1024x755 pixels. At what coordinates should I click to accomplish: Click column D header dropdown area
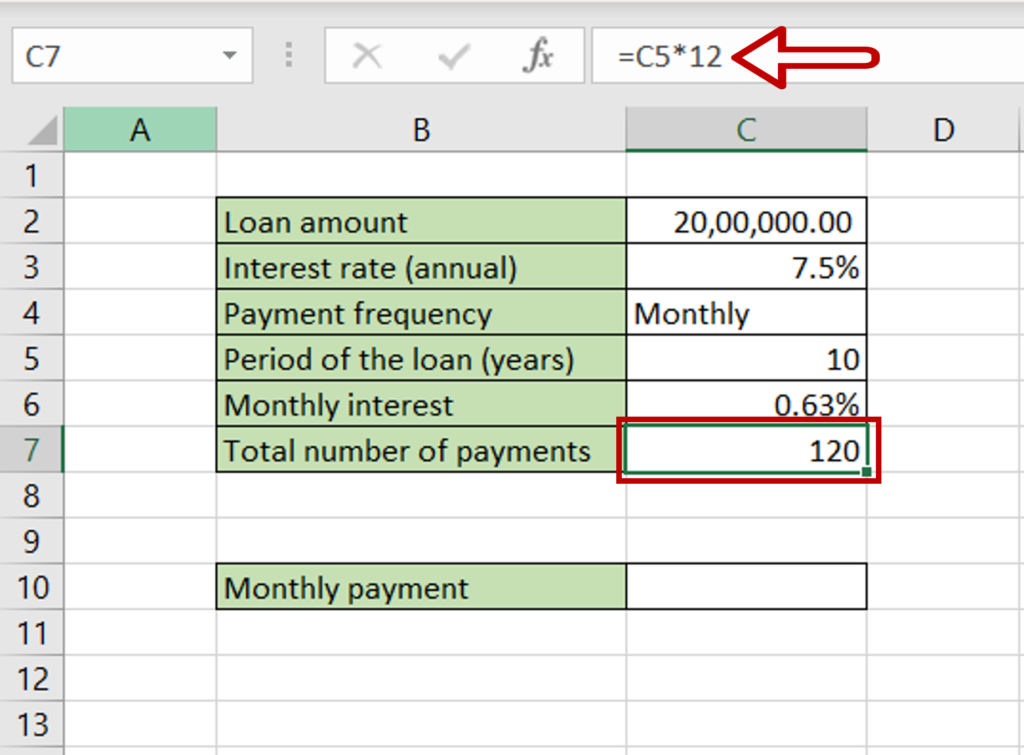pyautogui.click(x=943, y=129)
